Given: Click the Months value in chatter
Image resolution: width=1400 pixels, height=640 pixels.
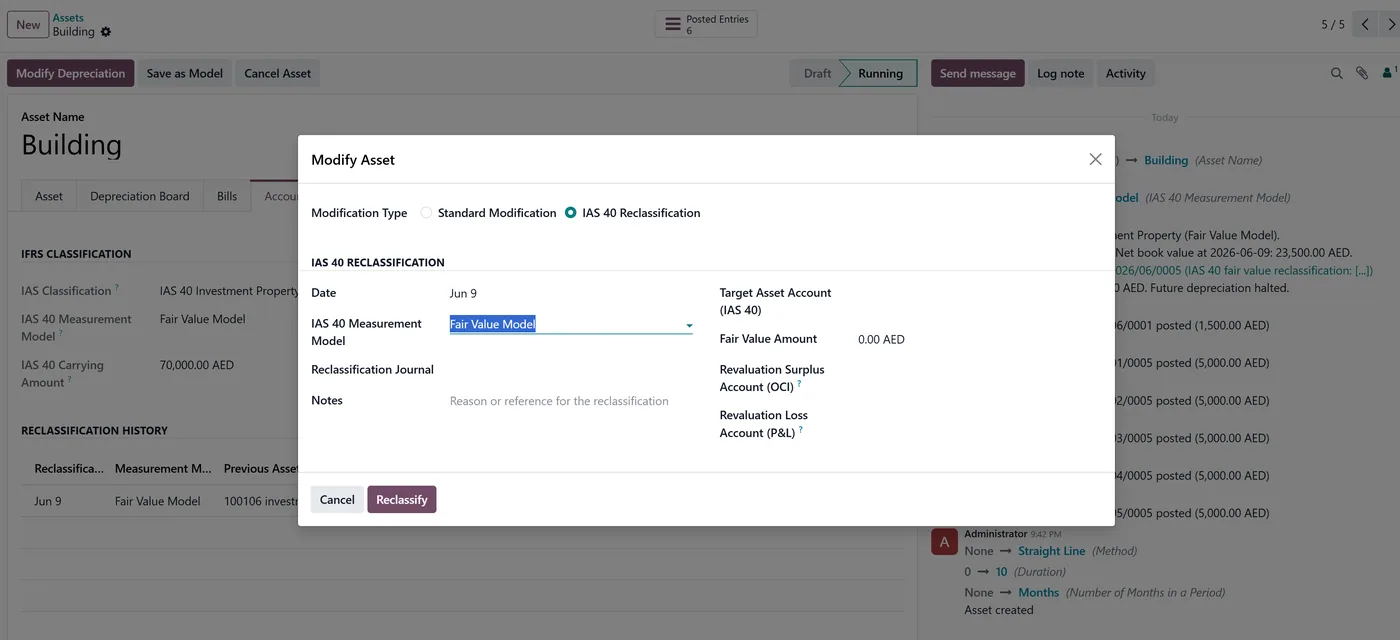Looking at the screenshot, I should [x=1038, y=592].
